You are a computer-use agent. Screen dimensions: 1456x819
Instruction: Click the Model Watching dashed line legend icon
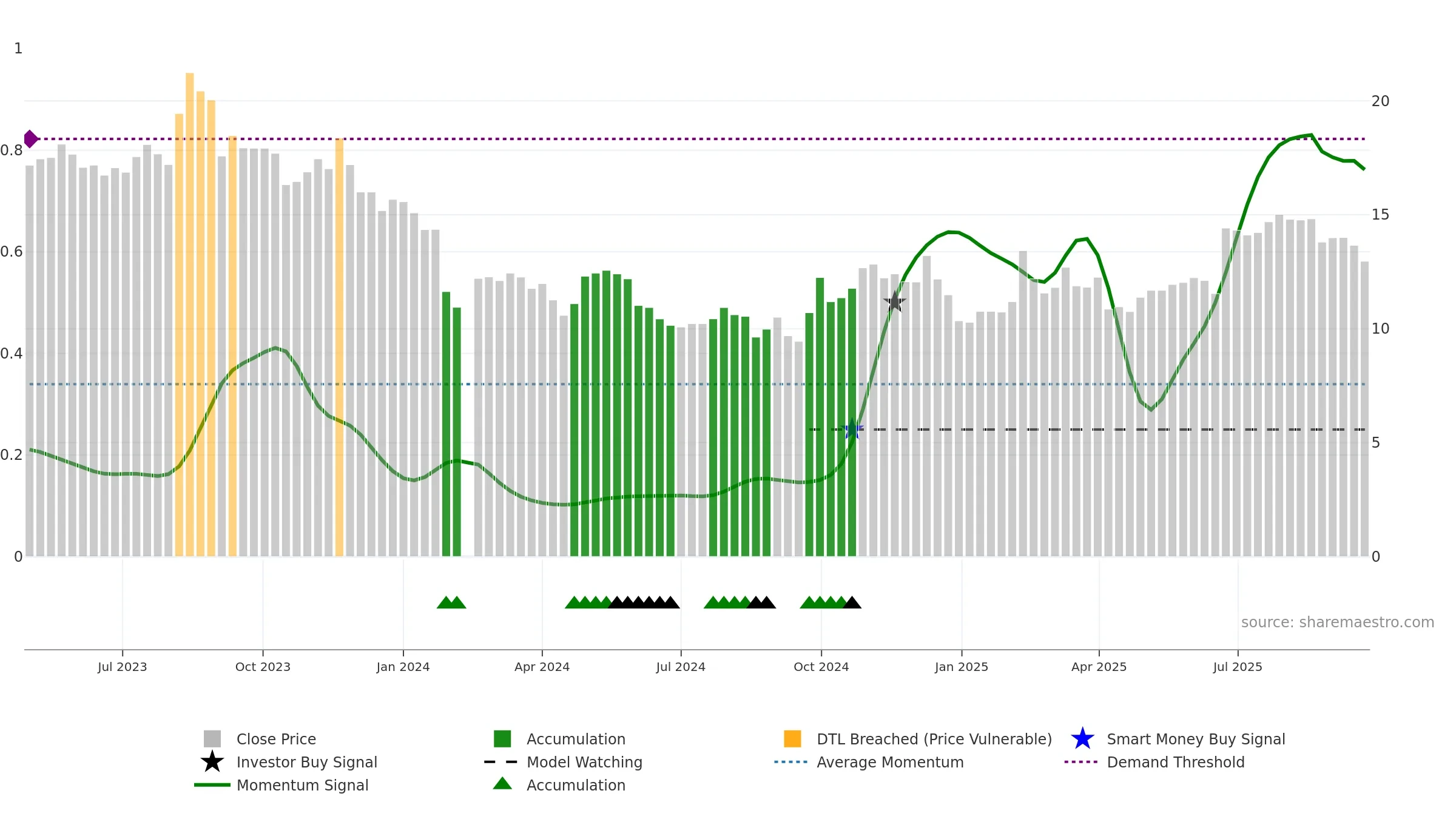click(501, 762)
